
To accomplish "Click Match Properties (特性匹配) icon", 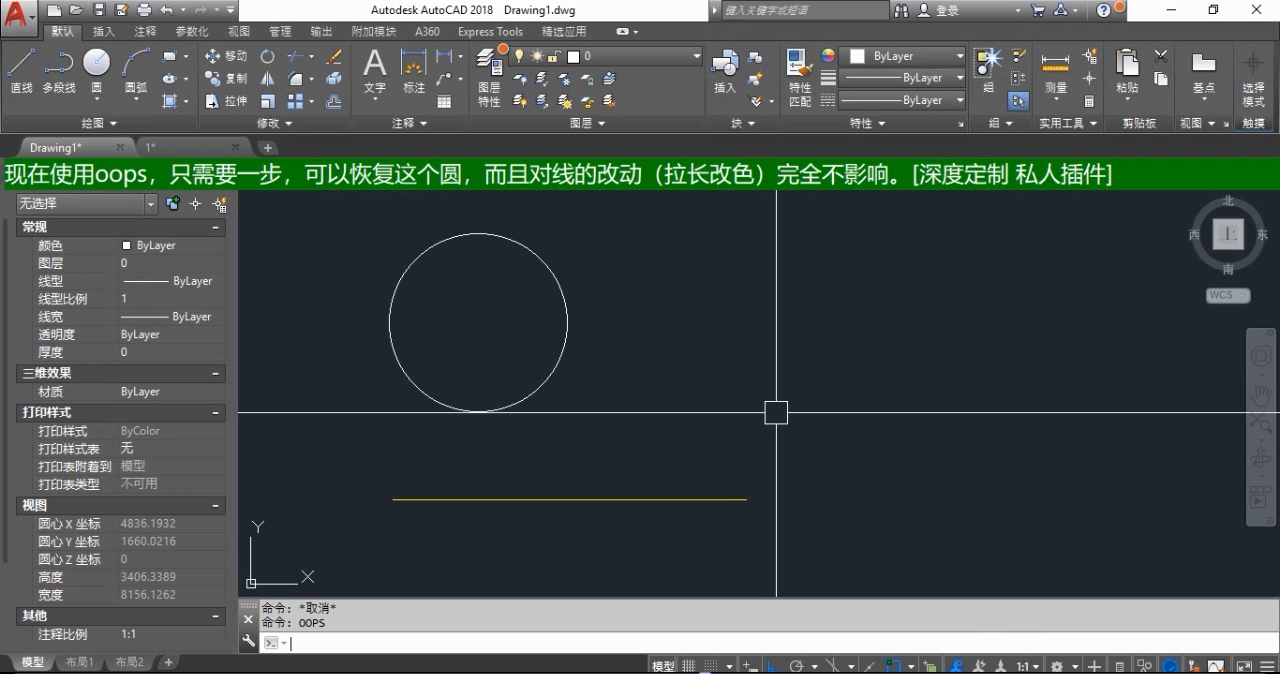I will coord(800,78).
